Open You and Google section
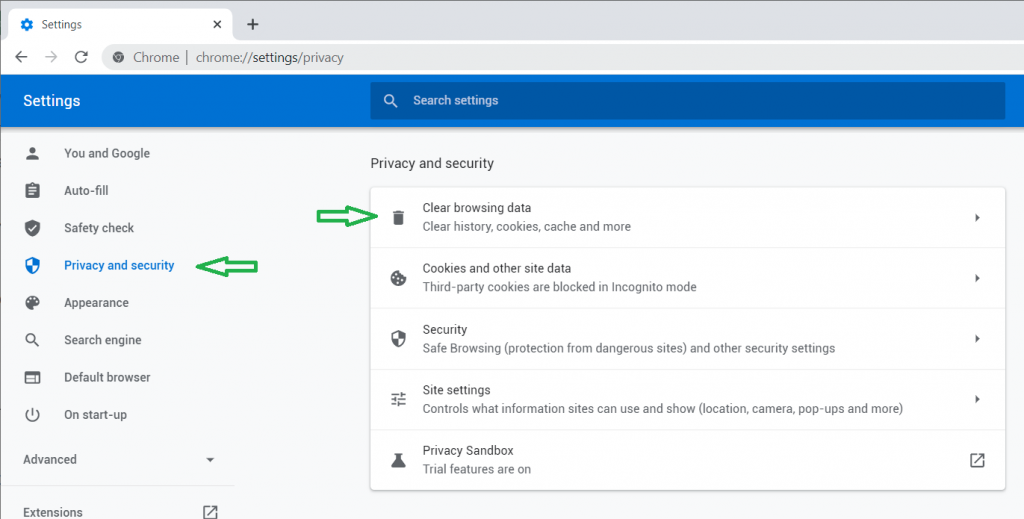This screenshot has height=519, width=1024. 107,153
